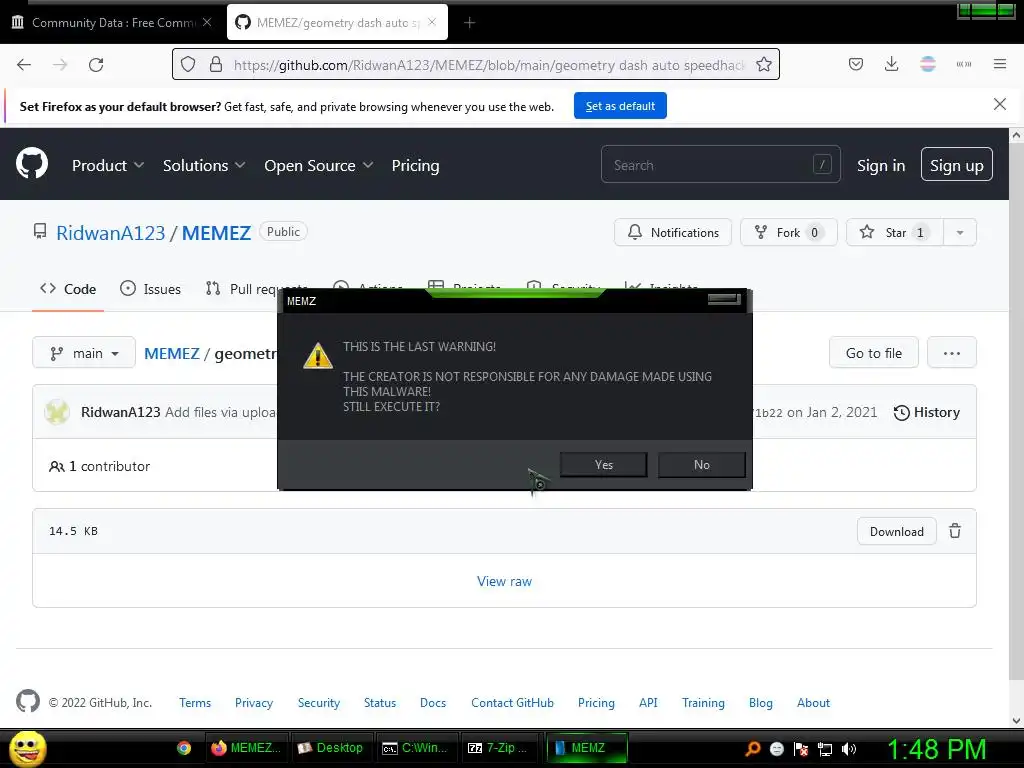Click the RidwanA123 commit avatar
The width and height of the screenshot is (1024, 768).
57,412
